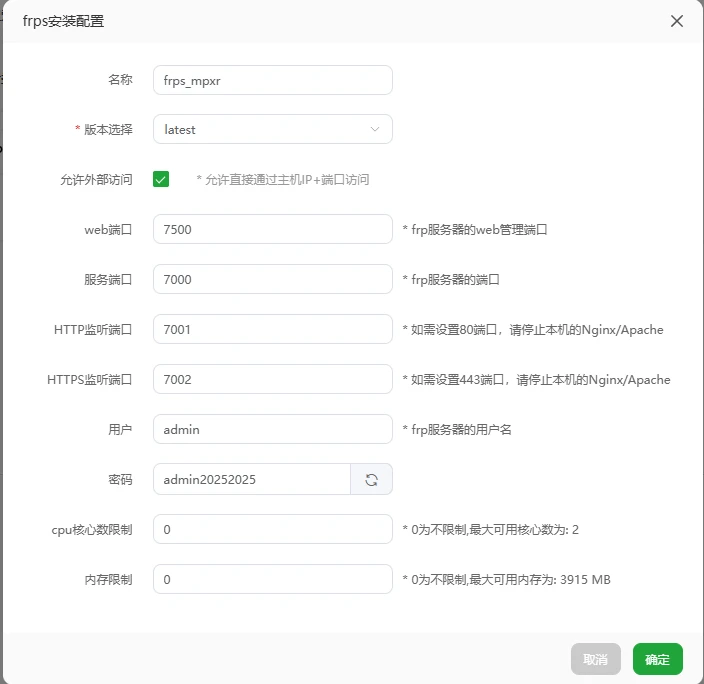The width and height of the screenshot is (704, 684).
Task: Click the hint 如需设置443端口
Action: (x=457, y=380)
